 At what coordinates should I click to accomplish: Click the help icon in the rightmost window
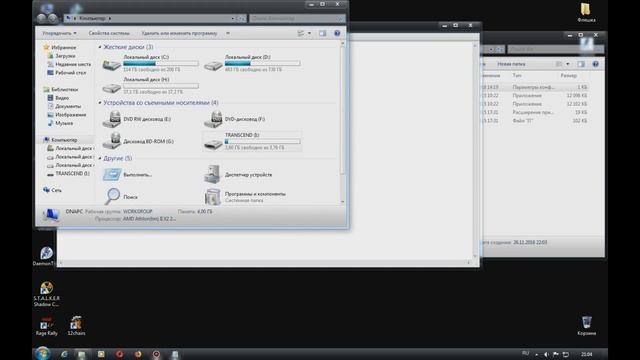click(x=596, y=64)
